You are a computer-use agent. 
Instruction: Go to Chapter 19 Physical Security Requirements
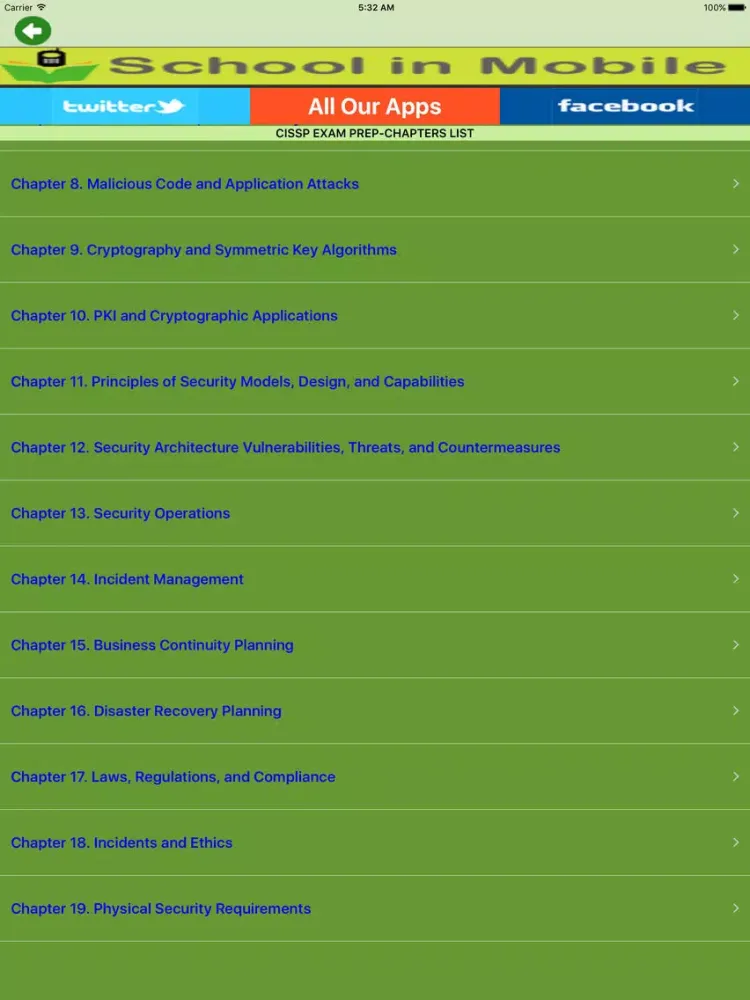coord(161,909)
